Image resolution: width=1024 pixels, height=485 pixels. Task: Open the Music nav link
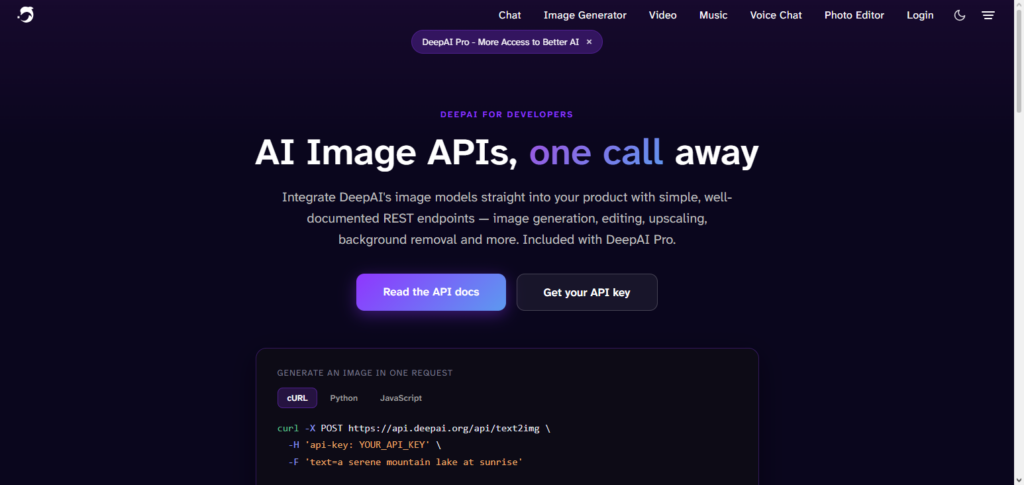click(x=713, y=15)
